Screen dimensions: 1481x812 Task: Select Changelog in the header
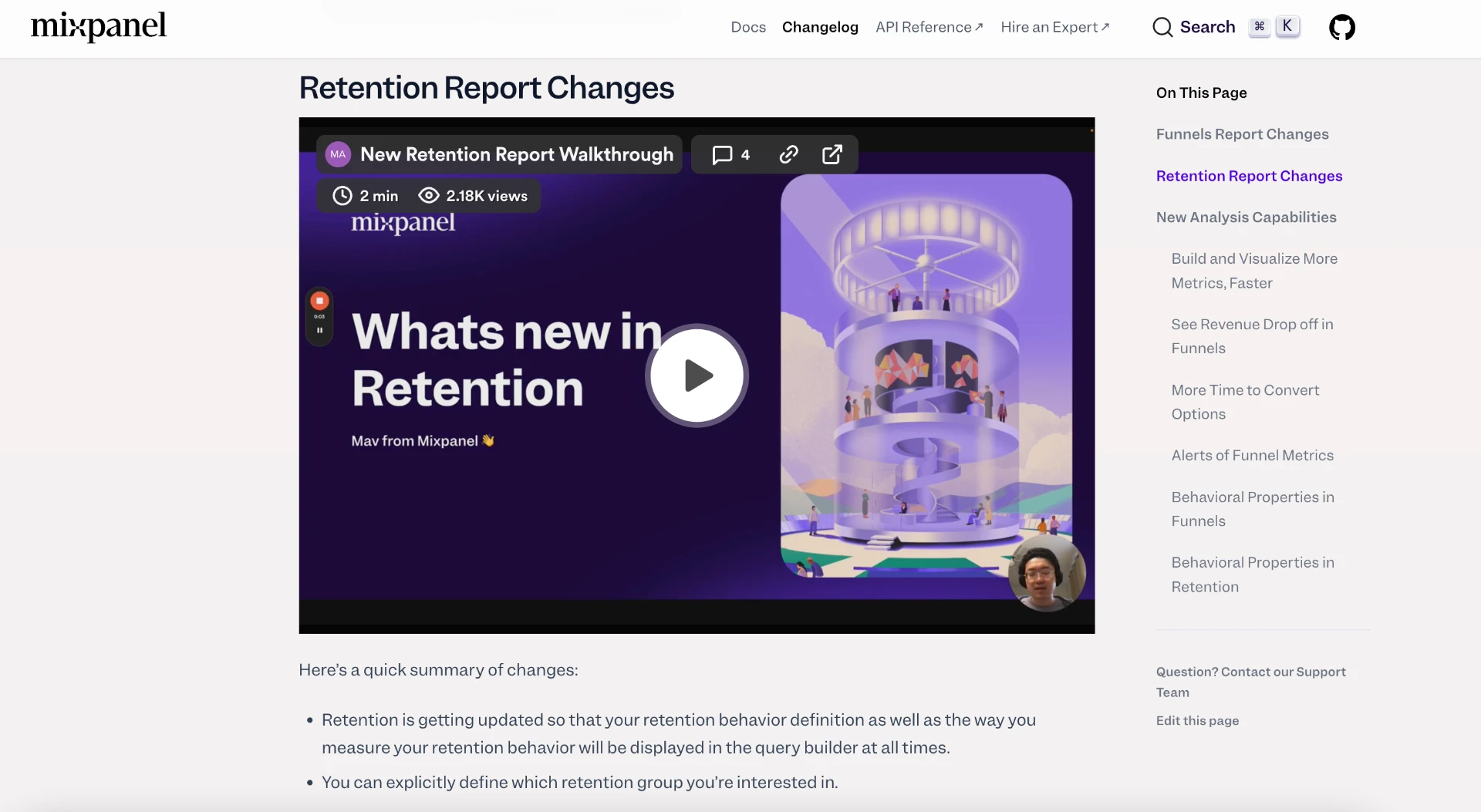(820, 27)
